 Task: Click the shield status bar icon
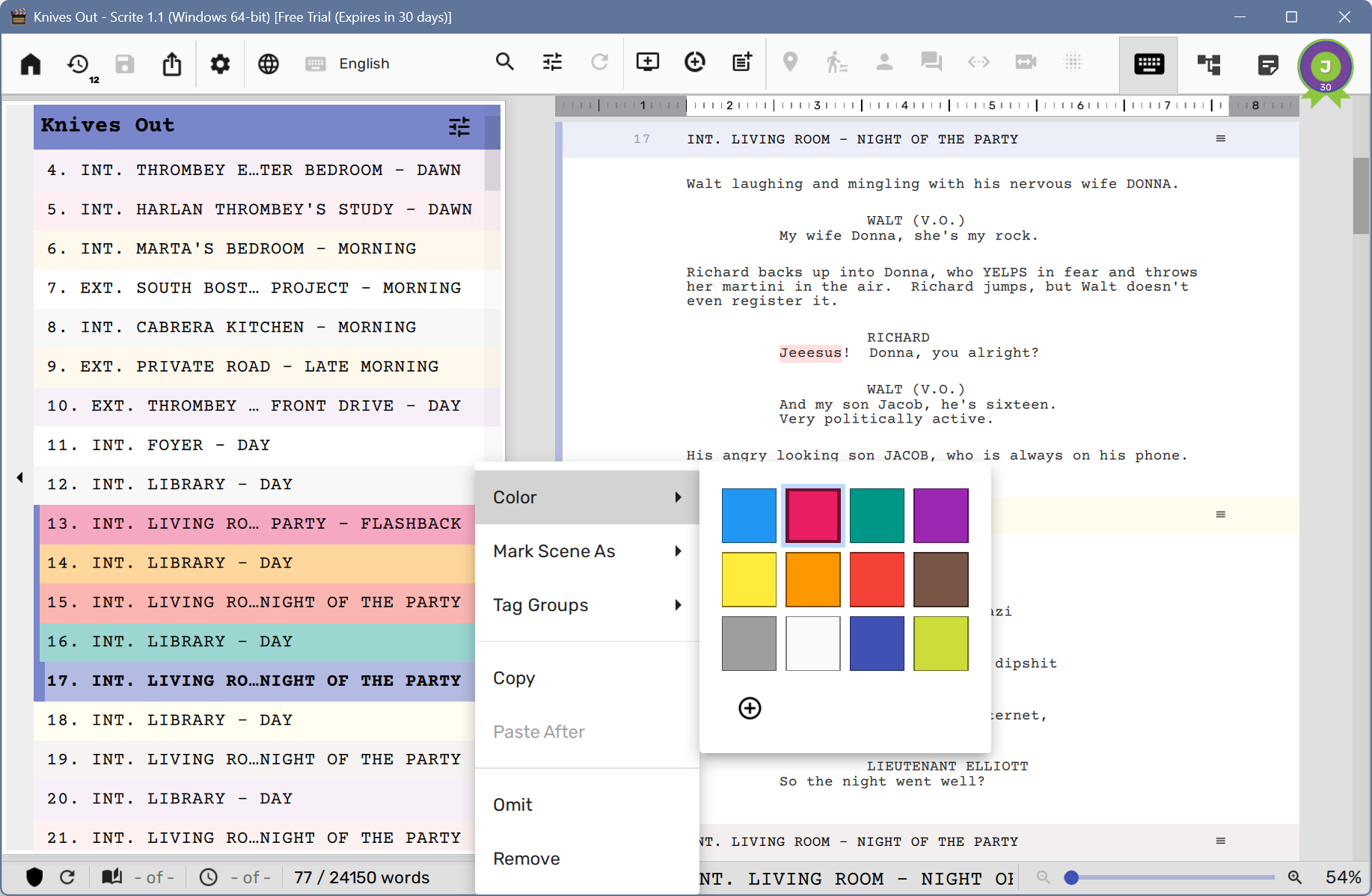(x=34, y=877)
